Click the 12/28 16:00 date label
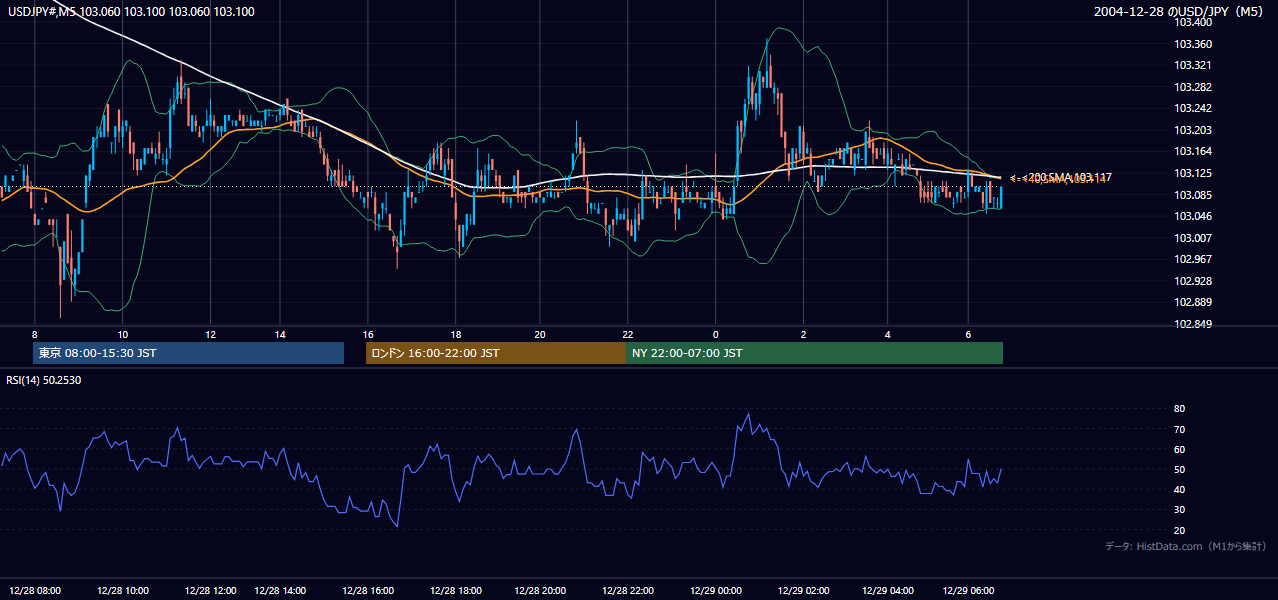Screen dimensions: 1278x600 [x=368, y=590]
